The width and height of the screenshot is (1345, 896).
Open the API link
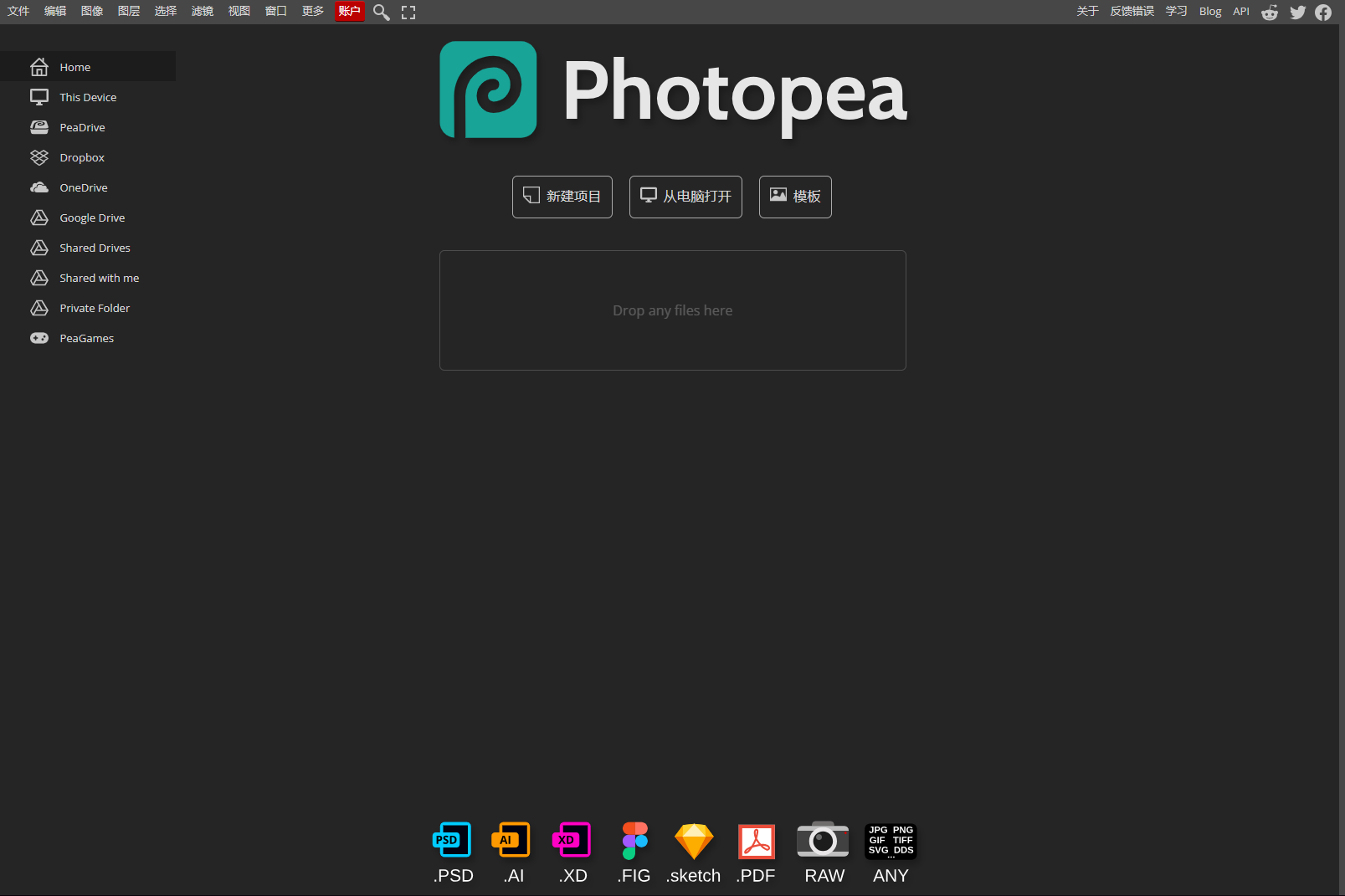coord(1241,11)
